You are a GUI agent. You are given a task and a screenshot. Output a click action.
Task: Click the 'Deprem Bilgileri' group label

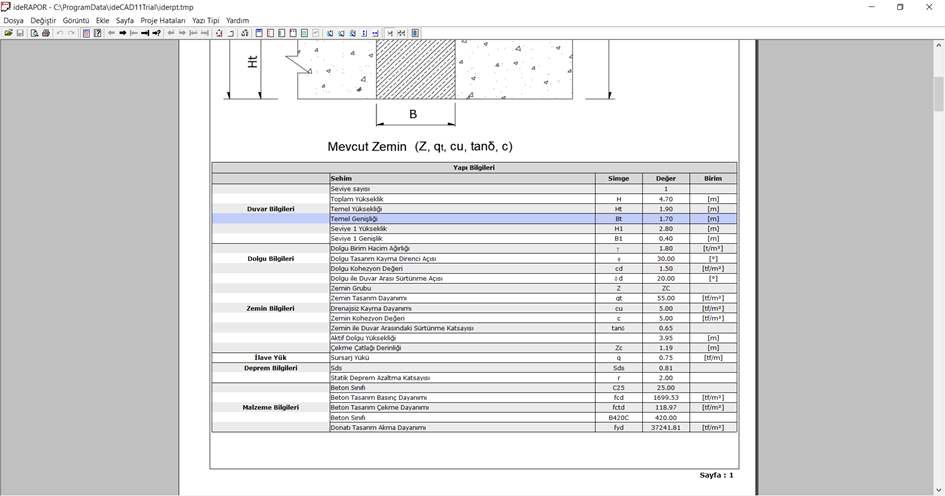(x=271, y=368)
